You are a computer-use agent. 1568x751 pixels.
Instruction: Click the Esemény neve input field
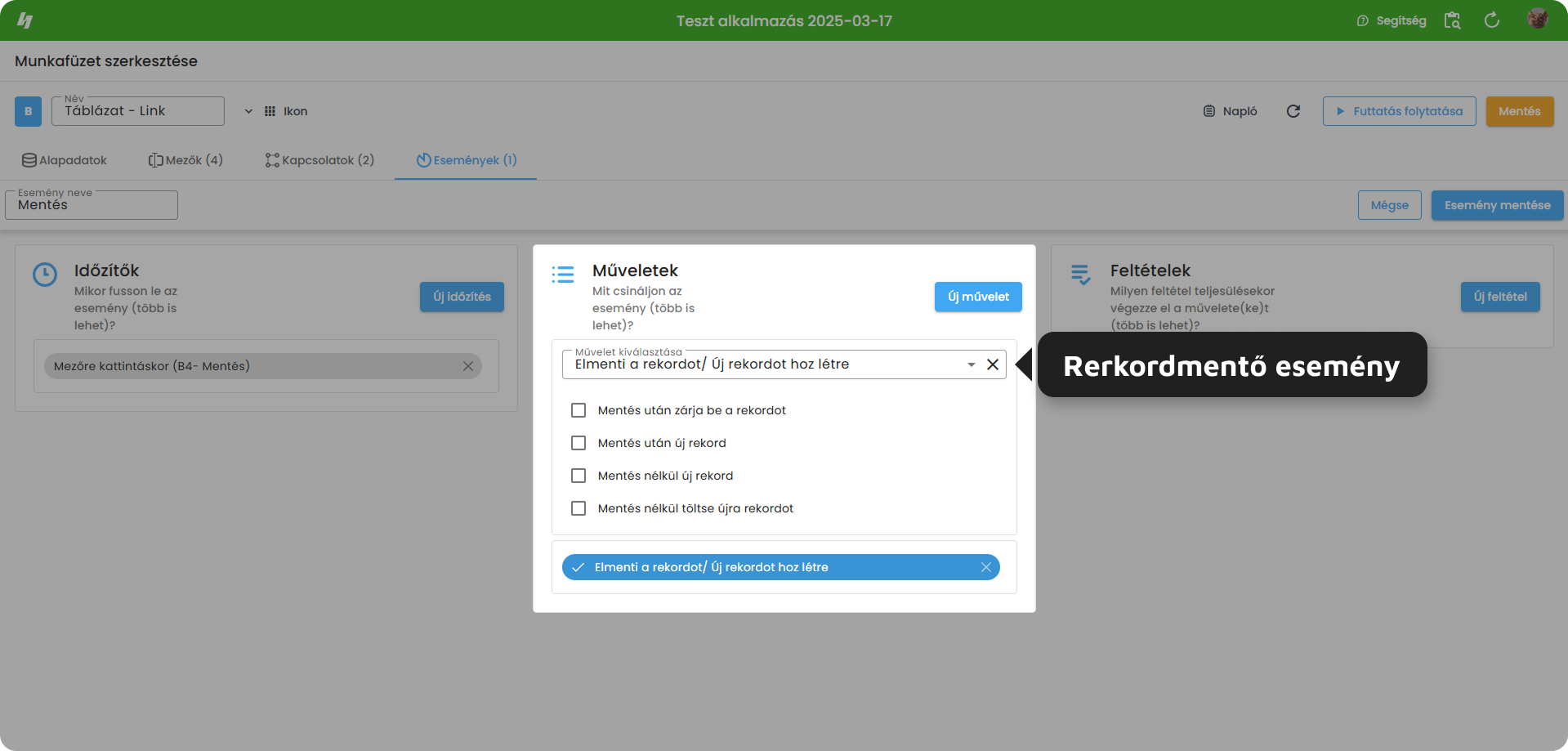tap(92, 205)
